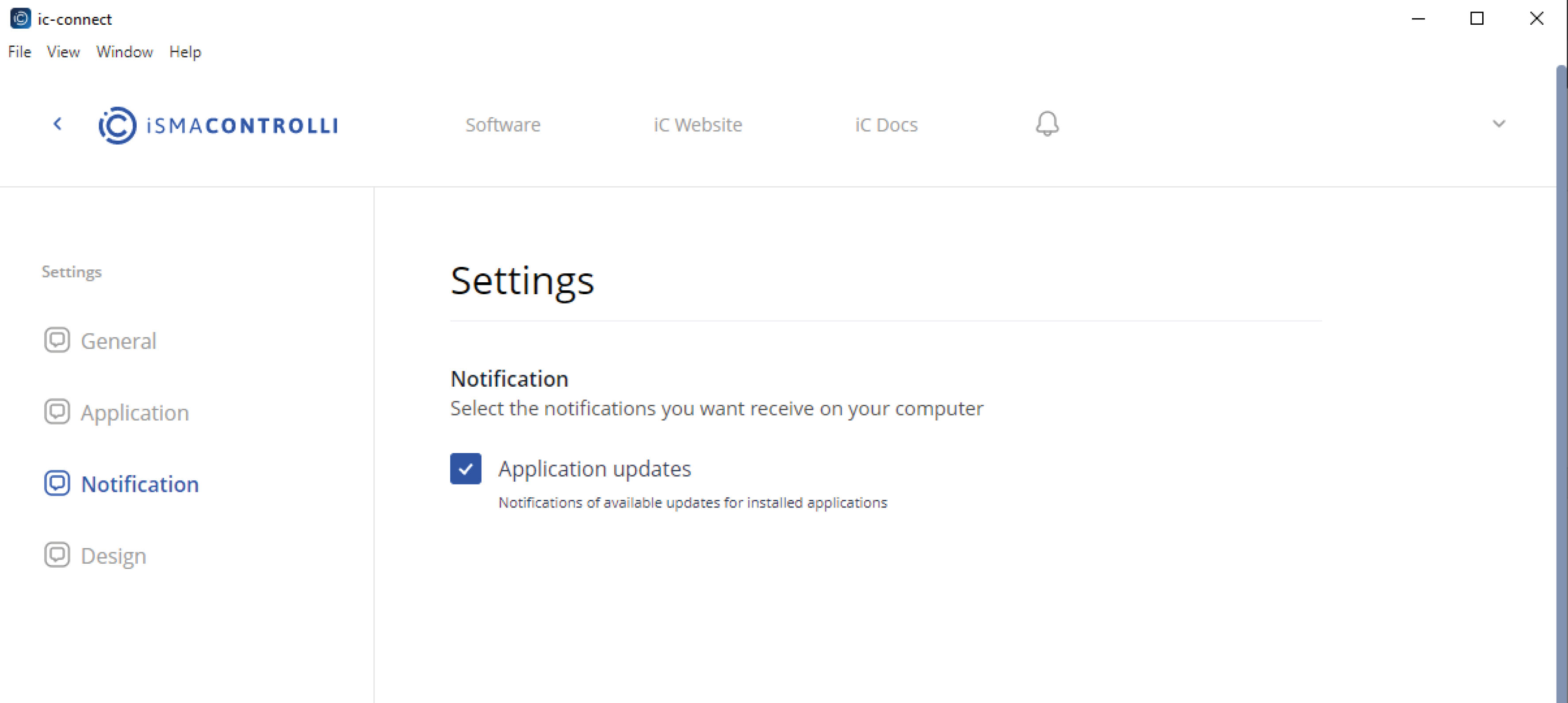1568x703 pixels.
Task: Click the 'Select the notifications you want' text
Action: tap(716, 408)
